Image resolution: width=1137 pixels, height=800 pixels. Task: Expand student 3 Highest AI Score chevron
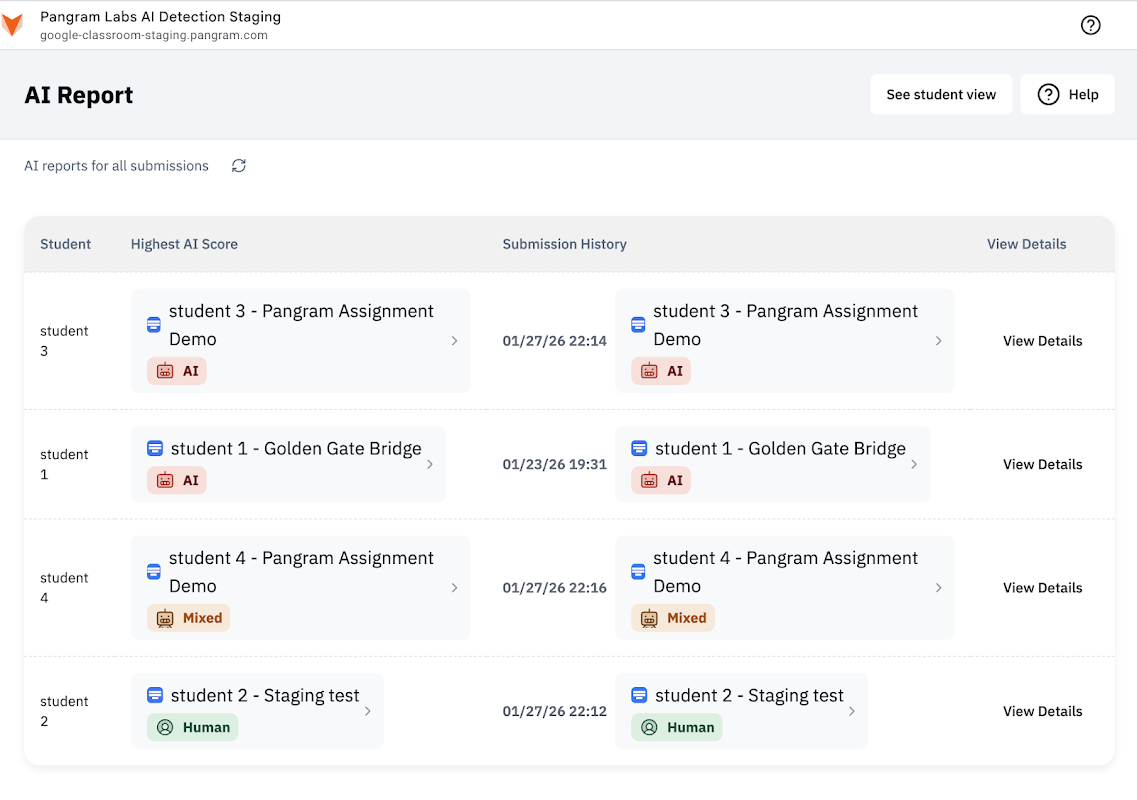click(x=454, y=341)
